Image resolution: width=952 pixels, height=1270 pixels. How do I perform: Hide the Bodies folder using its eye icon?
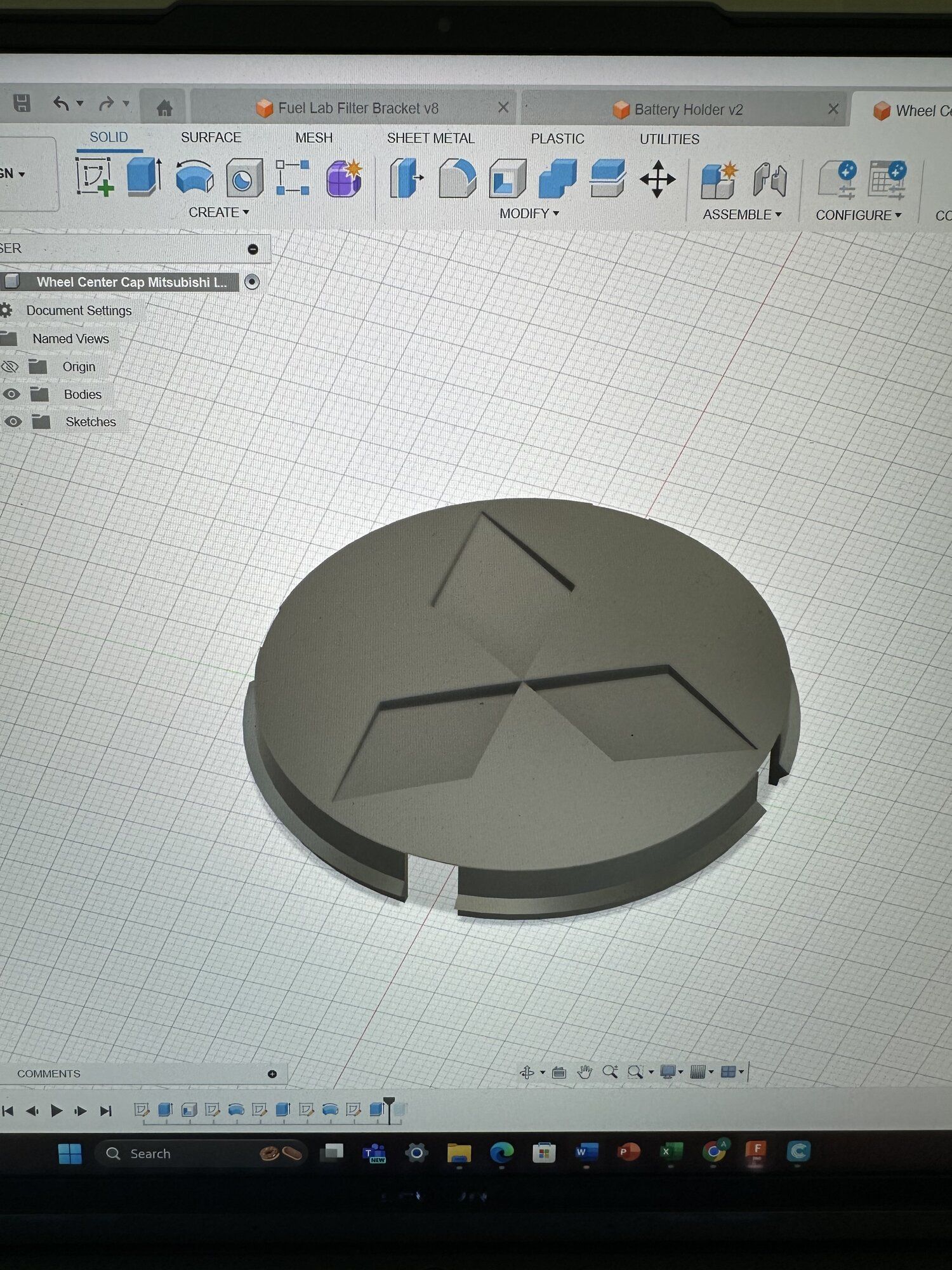11,394
